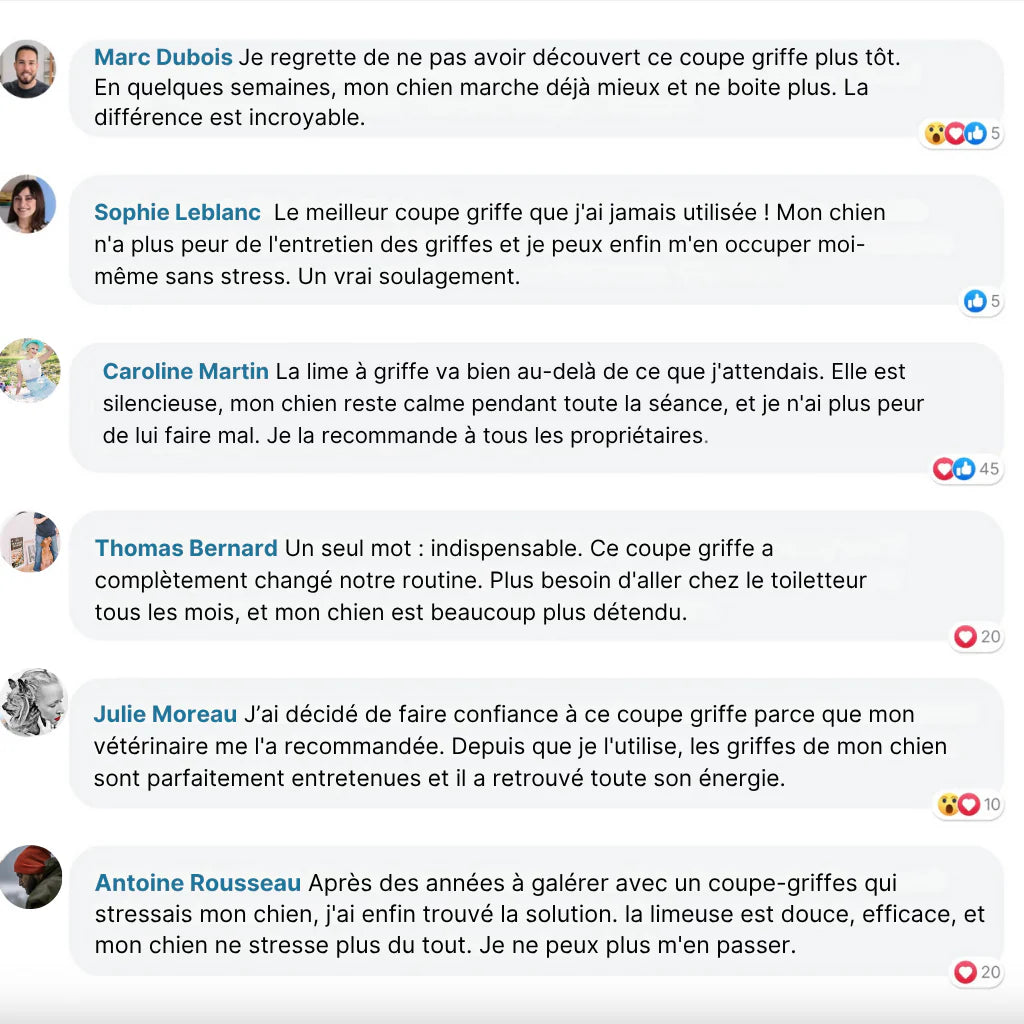Click Caroline Martin's avatar photo
This screenshot has width=1024, height=1024.
coord(30,371)
